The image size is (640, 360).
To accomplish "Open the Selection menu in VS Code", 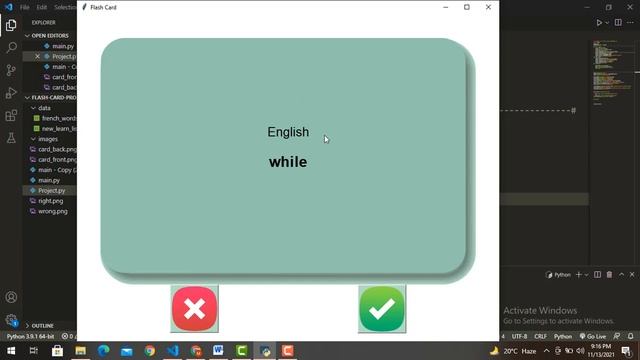I will pyautogui.click(x=65, y=7).
